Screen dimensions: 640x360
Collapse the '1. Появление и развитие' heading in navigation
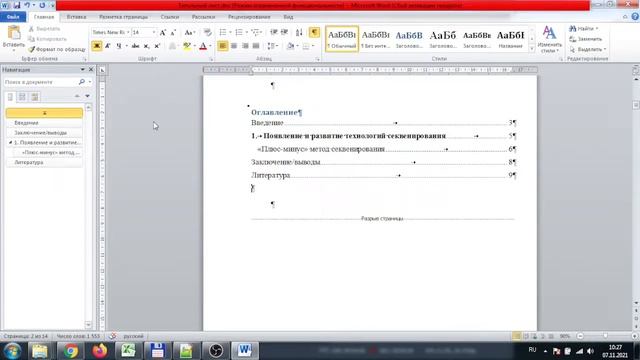[x=11, y=143]
